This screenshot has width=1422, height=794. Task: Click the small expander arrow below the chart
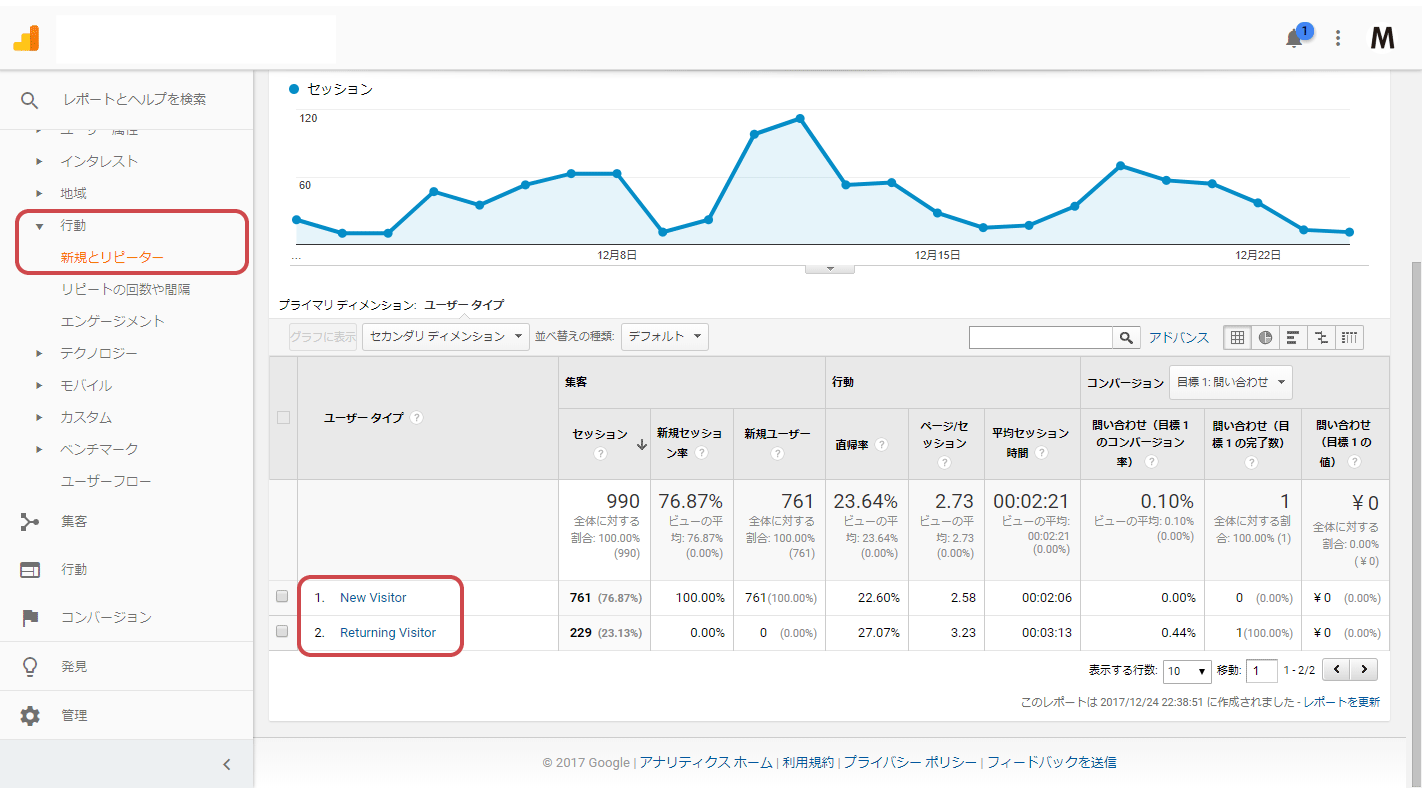pyautogui.click(x=830, y=269)
